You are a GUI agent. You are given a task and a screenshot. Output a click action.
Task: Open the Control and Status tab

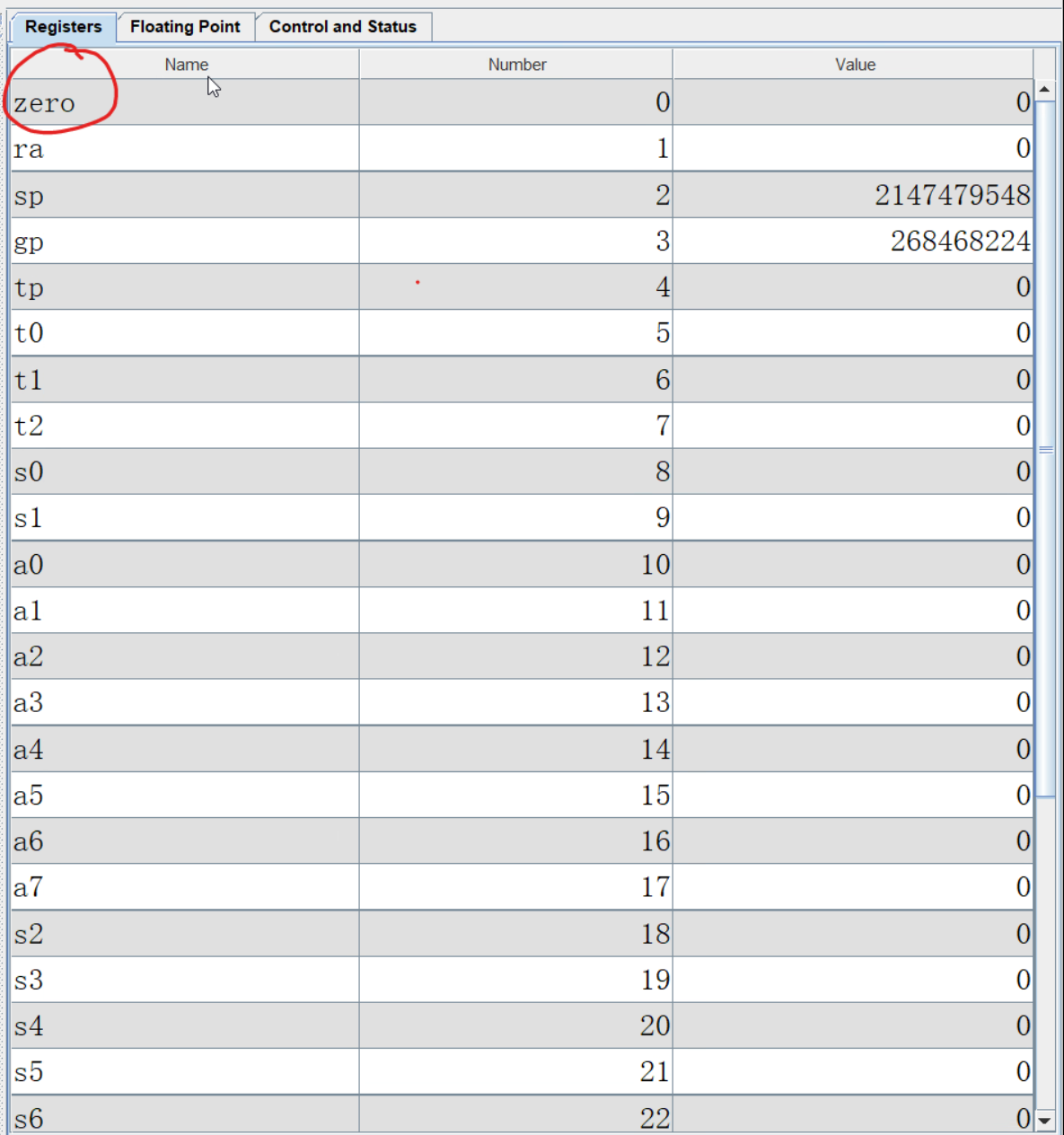(x=342, y=27)
